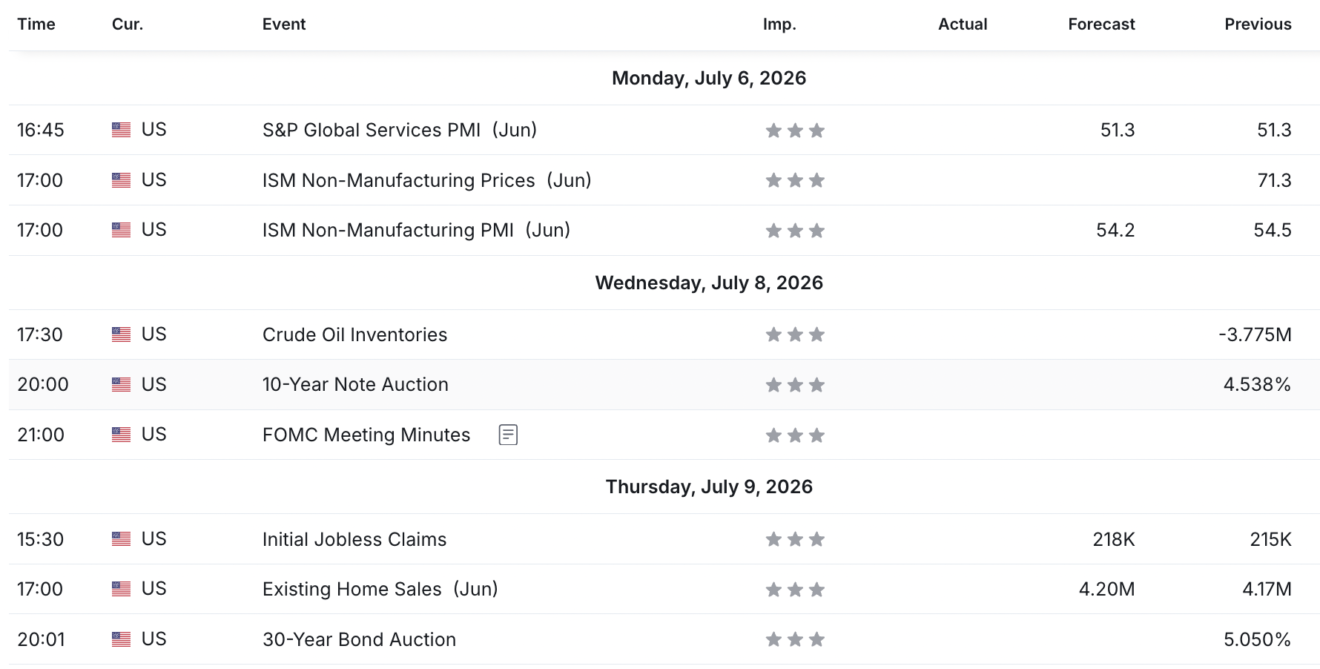The image size is (1320, 669).
Task: Open the ISM Non-Manufacturing Prices event
Action: pos(427,180)
